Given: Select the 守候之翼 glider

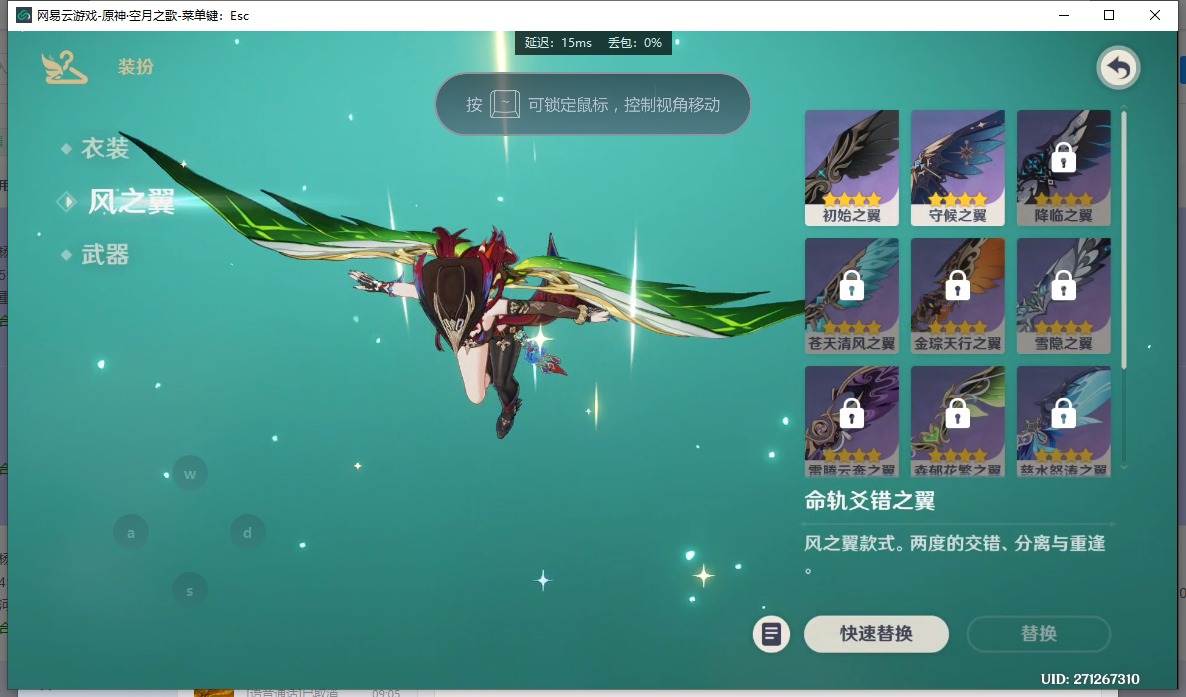Looking at the screenshot, I should click(x=958, y=167).
